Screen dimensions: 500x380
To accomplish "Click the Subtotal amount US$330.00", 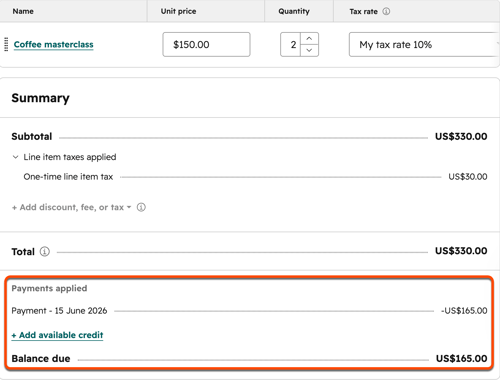I will (461, 136).
